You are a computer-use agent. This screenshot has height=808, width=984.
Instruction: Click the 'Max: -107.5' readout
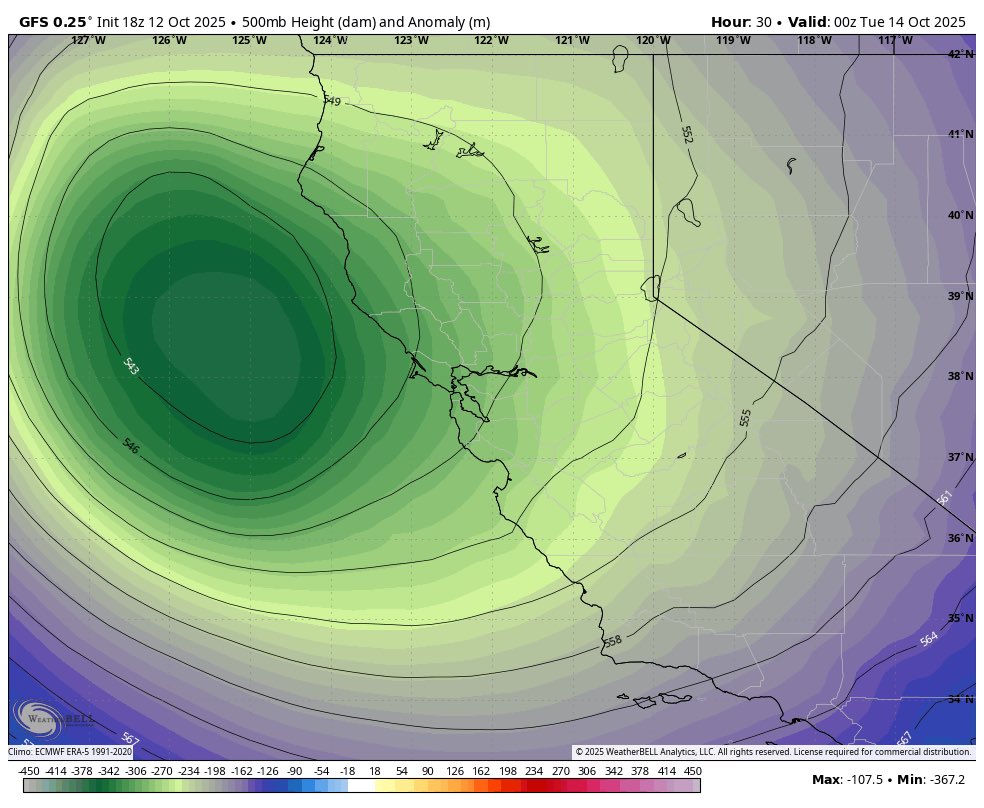[x=847, y=780]
